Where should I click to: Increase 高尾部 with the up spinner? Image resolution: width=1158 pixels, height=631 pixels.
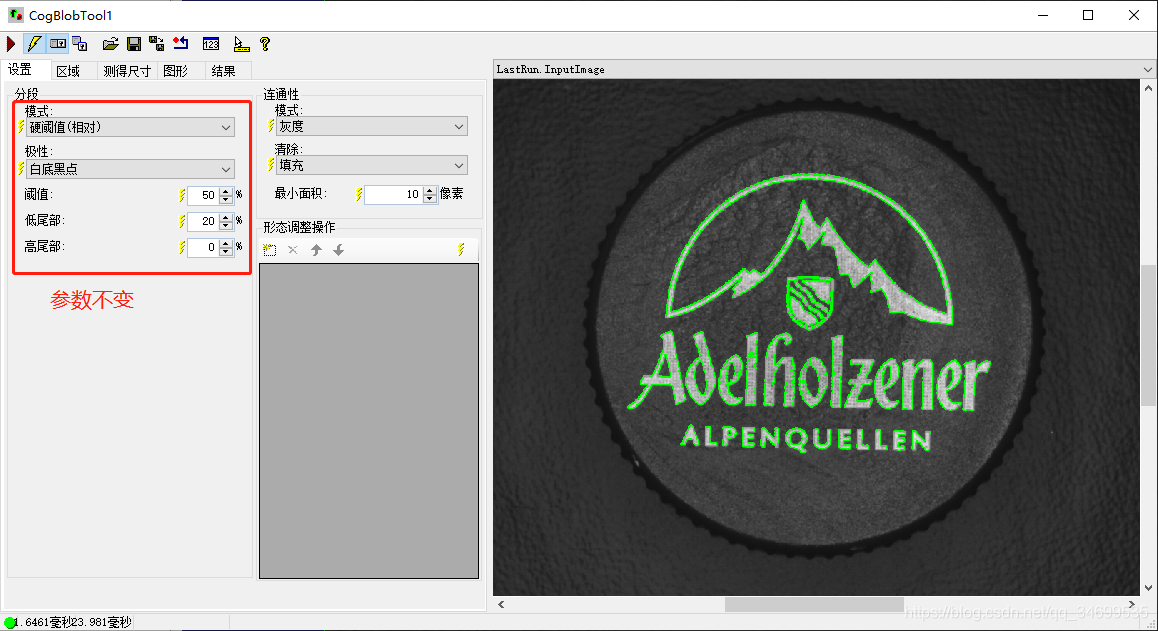226,243
